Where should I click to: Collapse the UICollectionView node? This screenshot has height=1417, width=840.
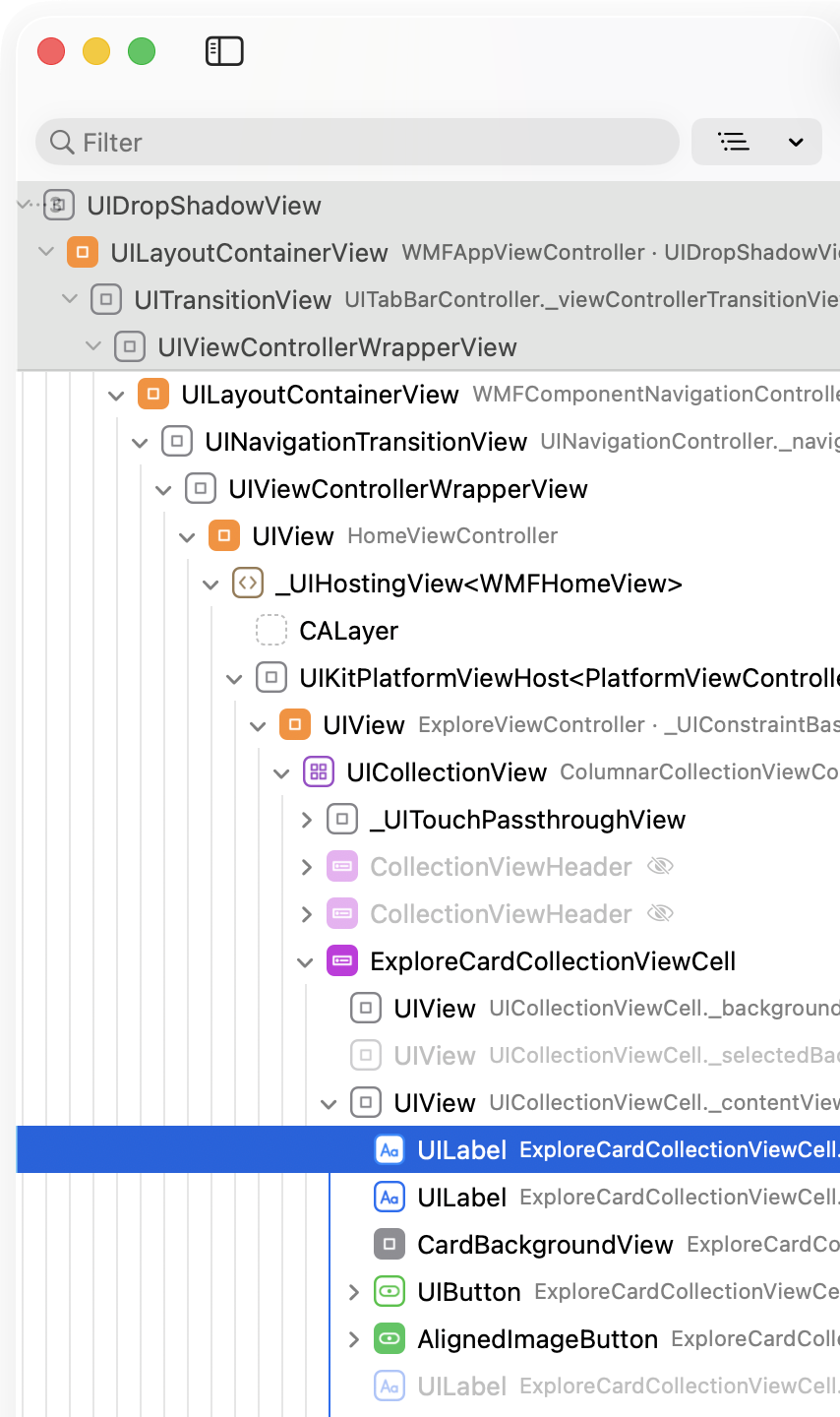coord(281,772)
